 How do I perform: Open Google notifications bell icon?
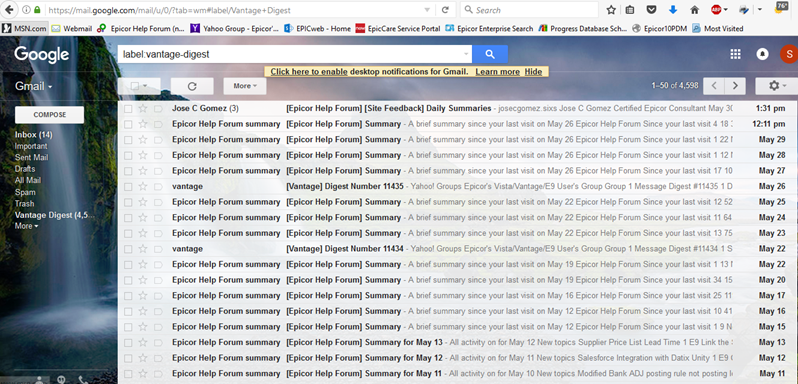(x=762, y=54)
